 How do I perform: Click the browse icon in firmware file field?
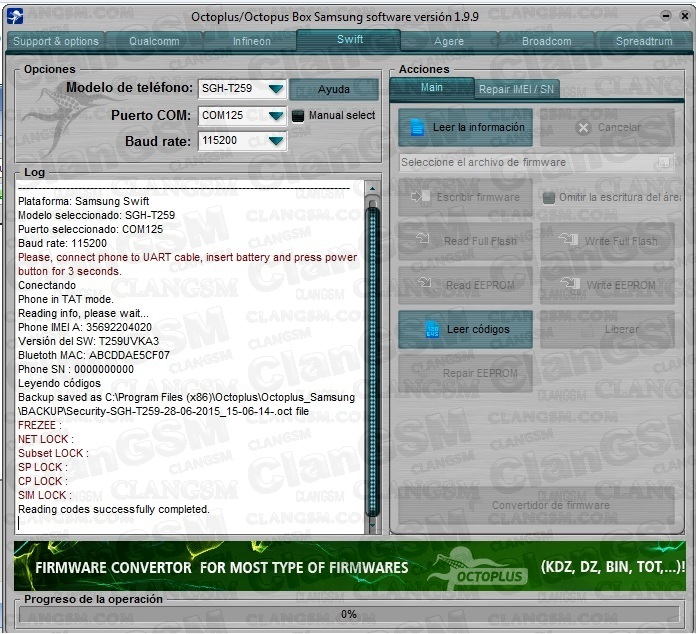tap(664, 162)
